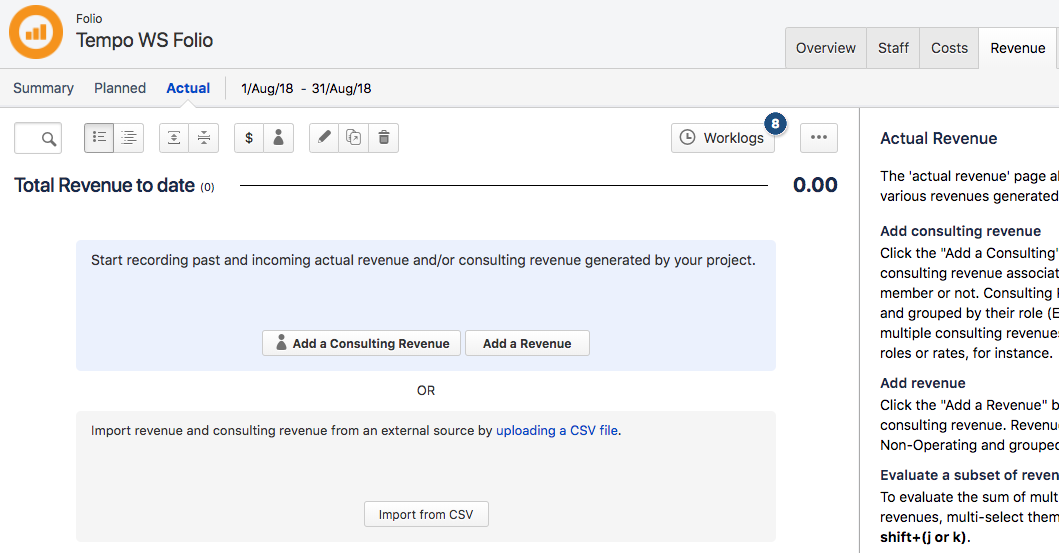The height and width of the screenshot is (553, 1059).
Task: Click the copy revenue icon
Action: click(x=354, y=138)
